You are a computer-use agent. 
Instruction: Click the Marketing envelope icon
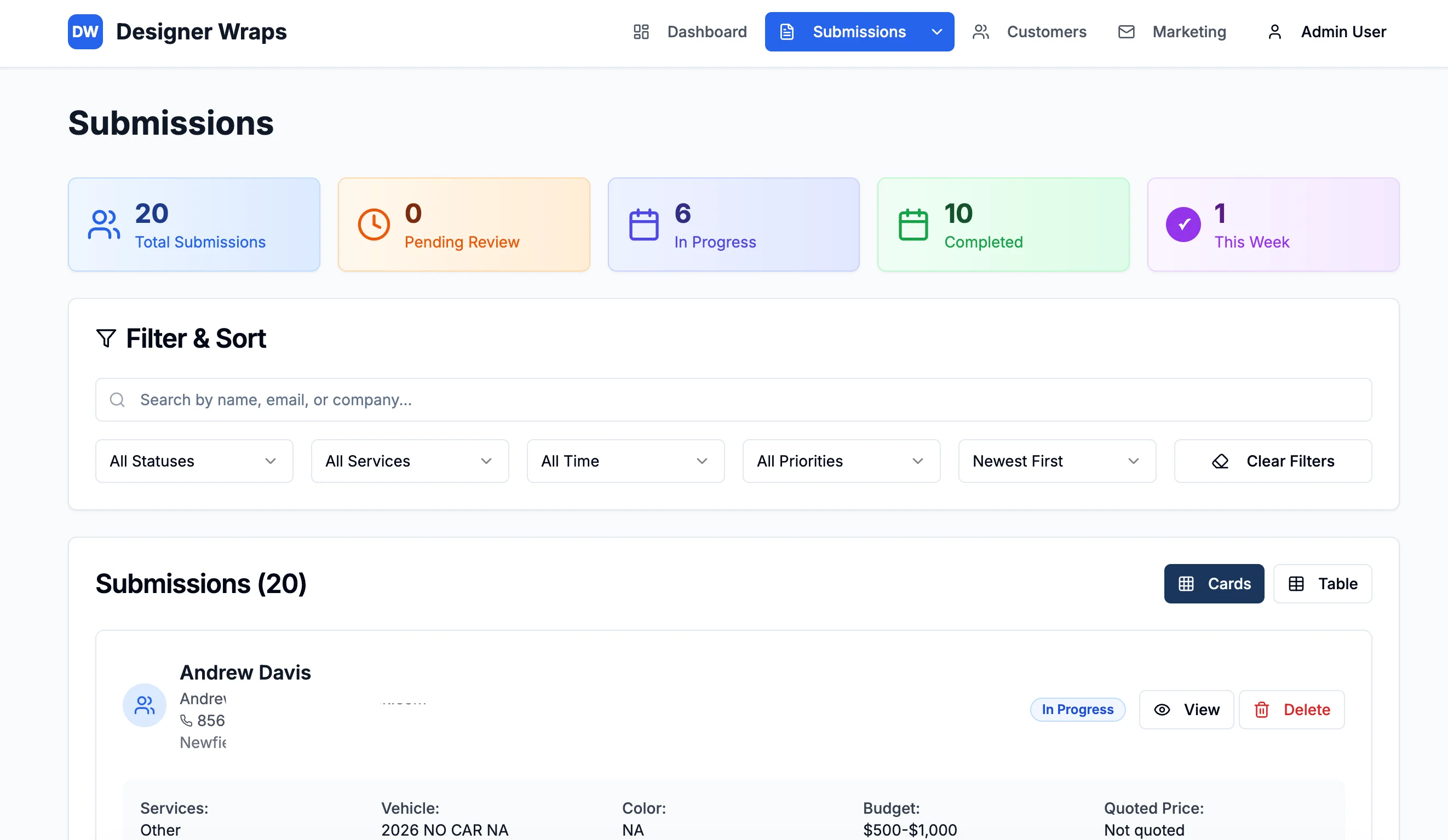point(1125,32)
